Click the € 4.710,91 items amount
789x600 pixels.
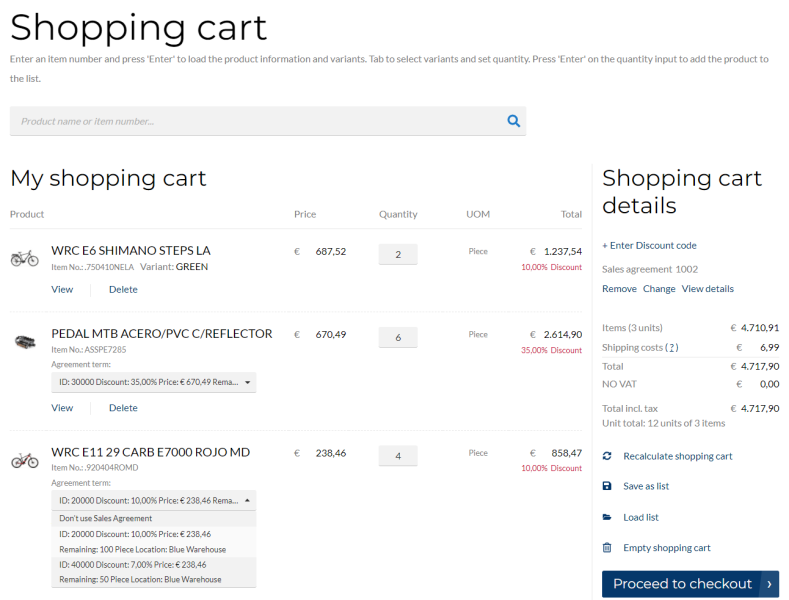pos(755,328)
